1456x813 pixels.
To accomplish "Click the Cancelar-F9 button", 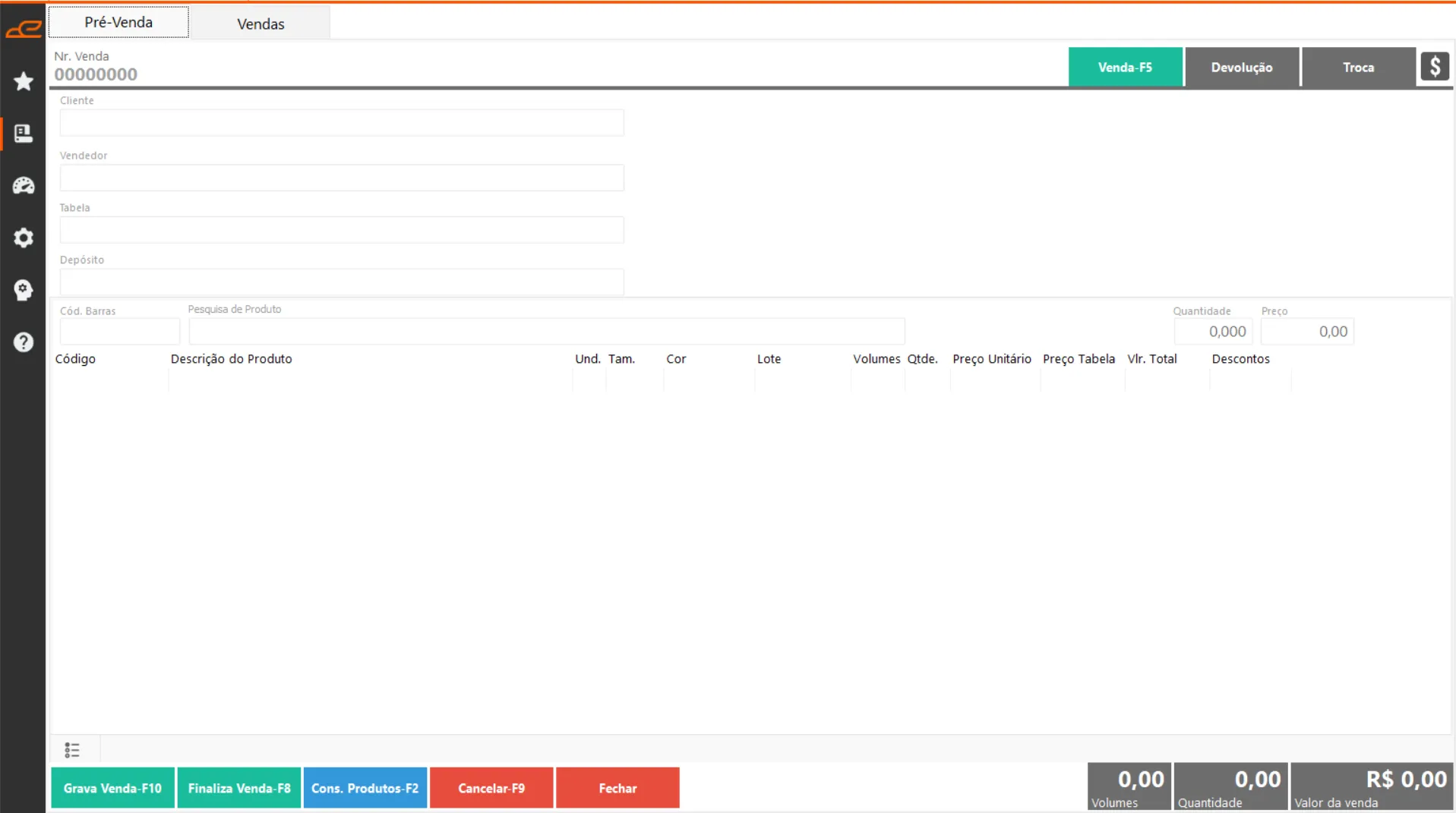I will (491, 788).
